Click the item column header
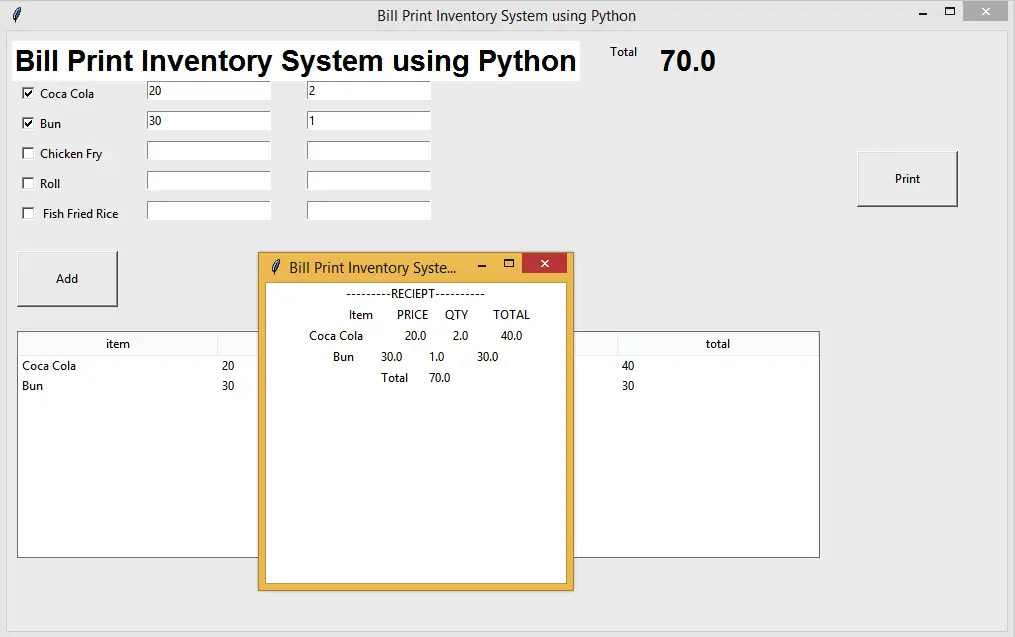The height and width of the screenshot is (637, 1015). pos(118,344)
